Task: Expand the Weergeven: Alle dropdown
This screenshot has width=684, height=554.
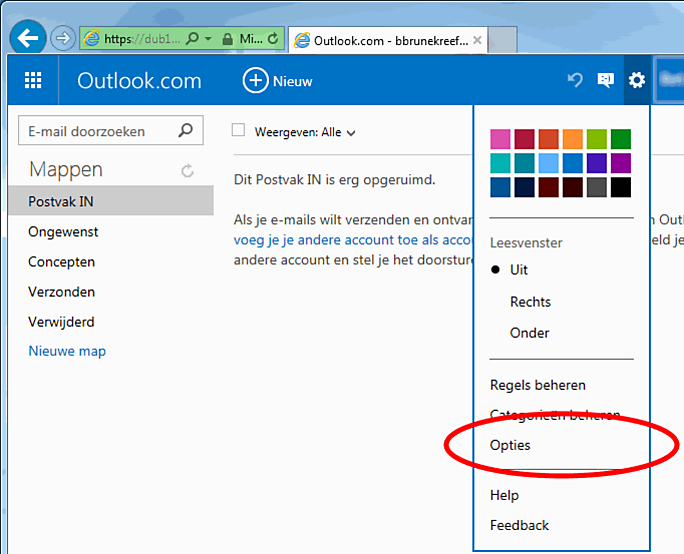Action: pyautogui.click(x=305, y=132)
